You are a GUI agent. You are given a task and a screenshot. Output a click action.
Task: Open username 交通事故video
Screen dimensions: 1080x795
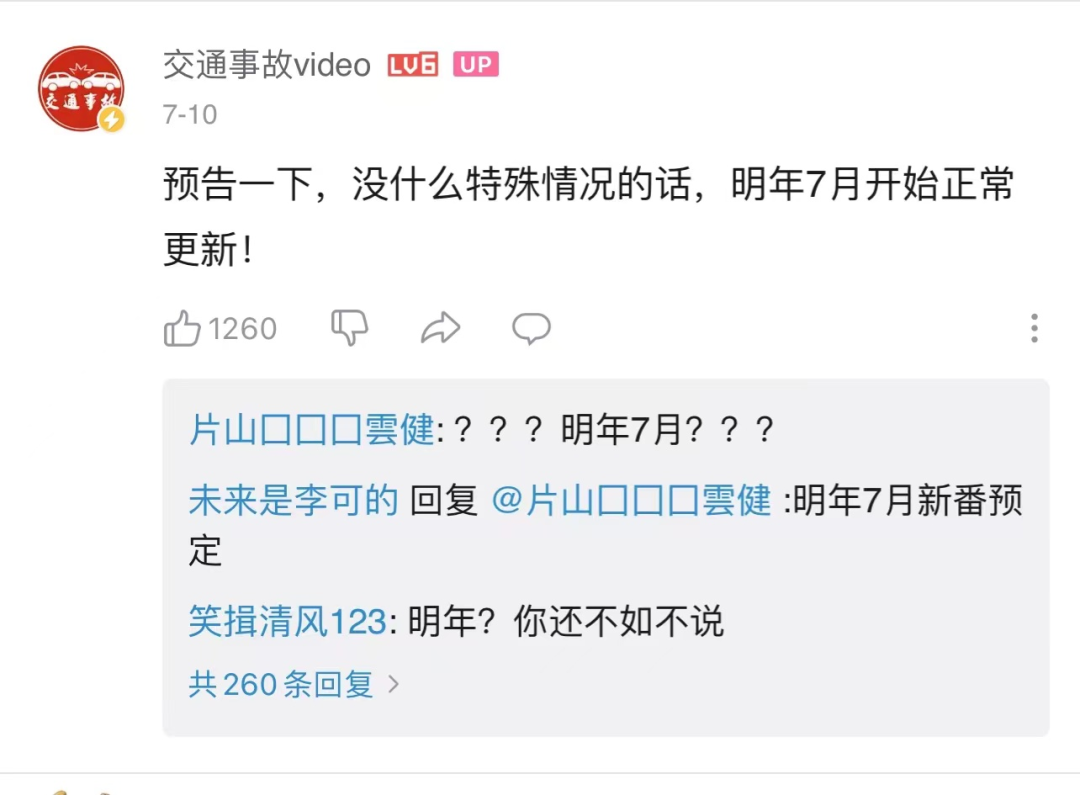267,65
